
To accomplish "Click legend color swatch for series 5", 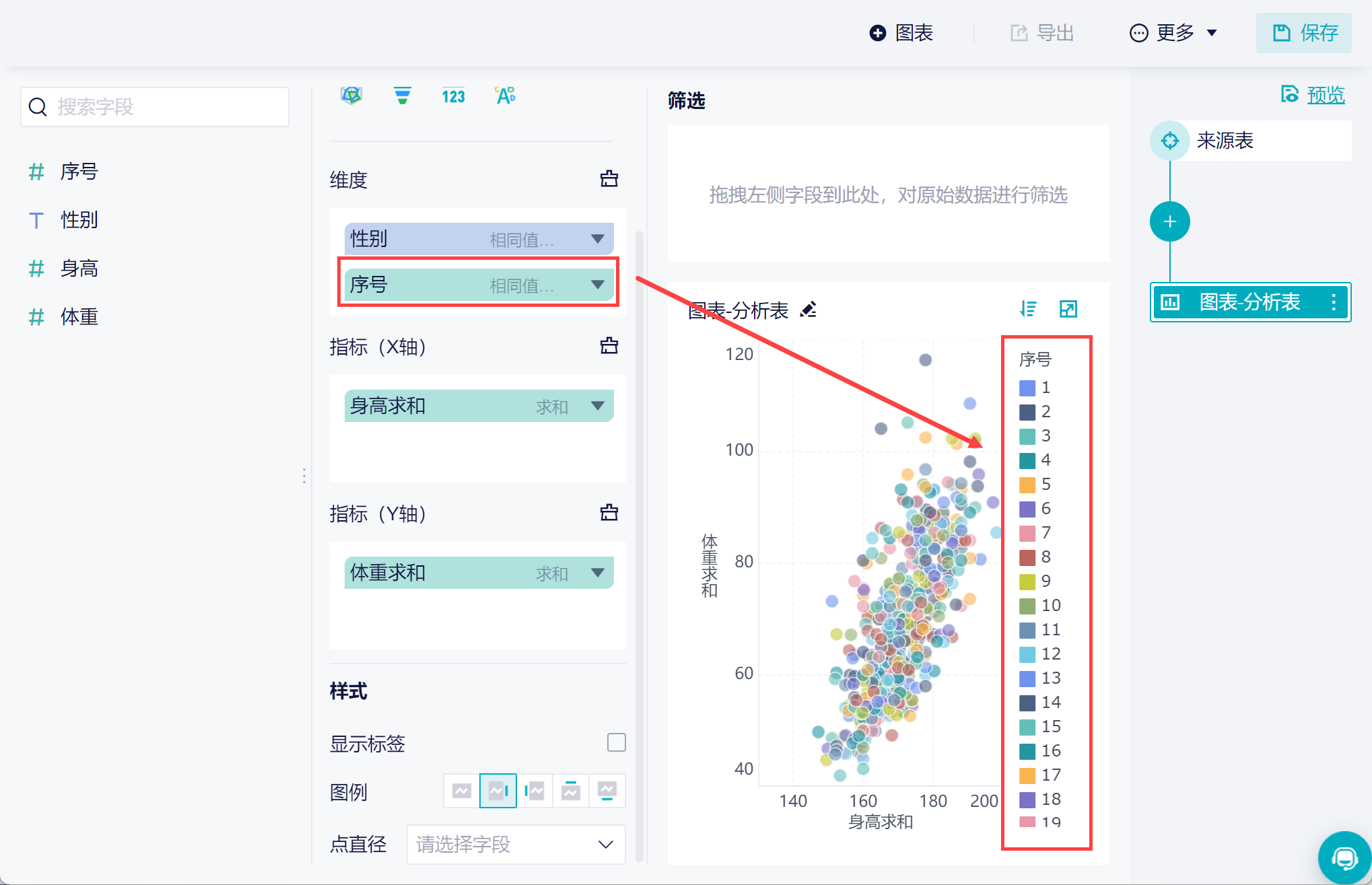I will pos(1027,485).
